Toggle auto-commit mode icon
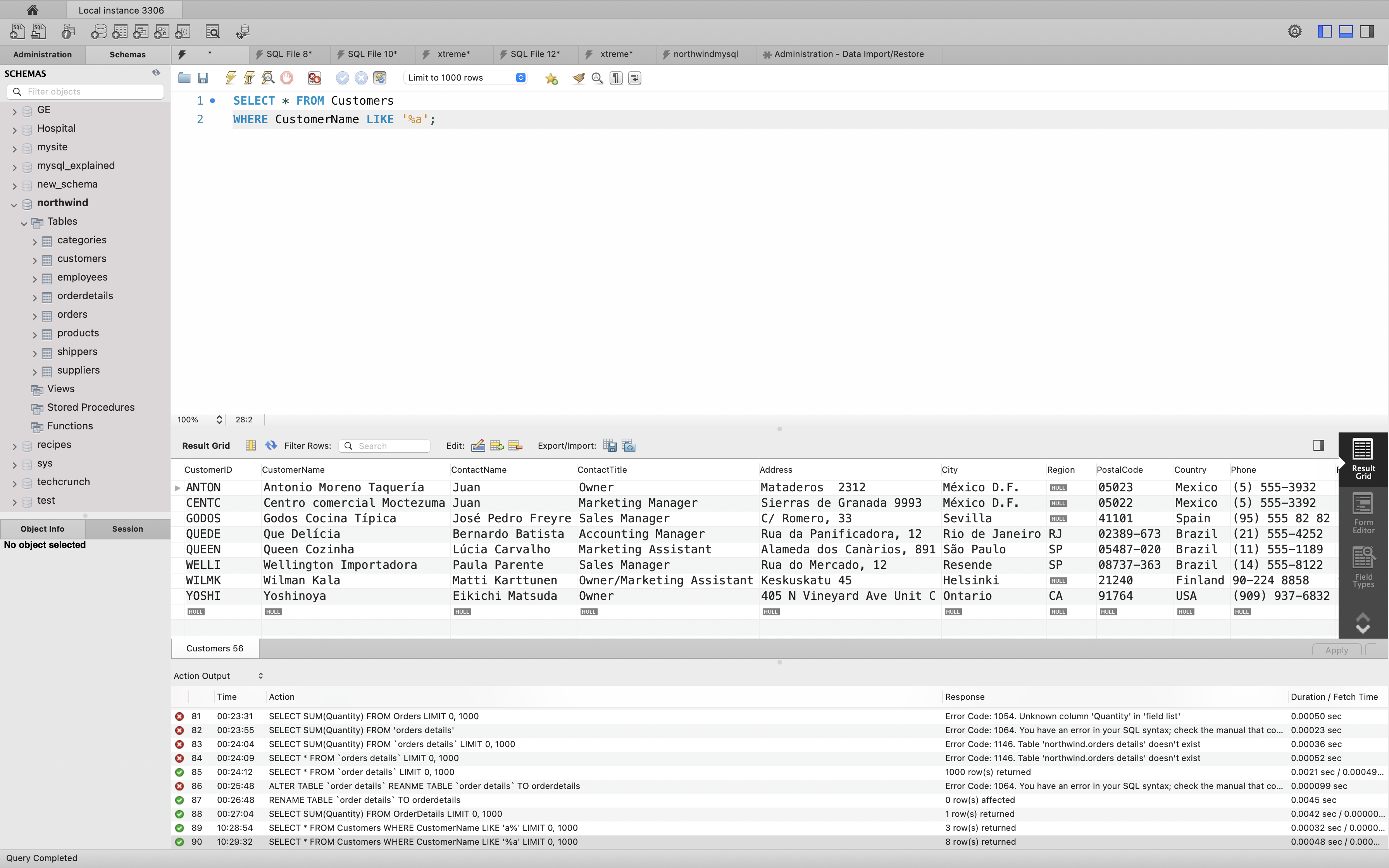Viewport: 1389px width, 868px height. [x=380, y=77]
